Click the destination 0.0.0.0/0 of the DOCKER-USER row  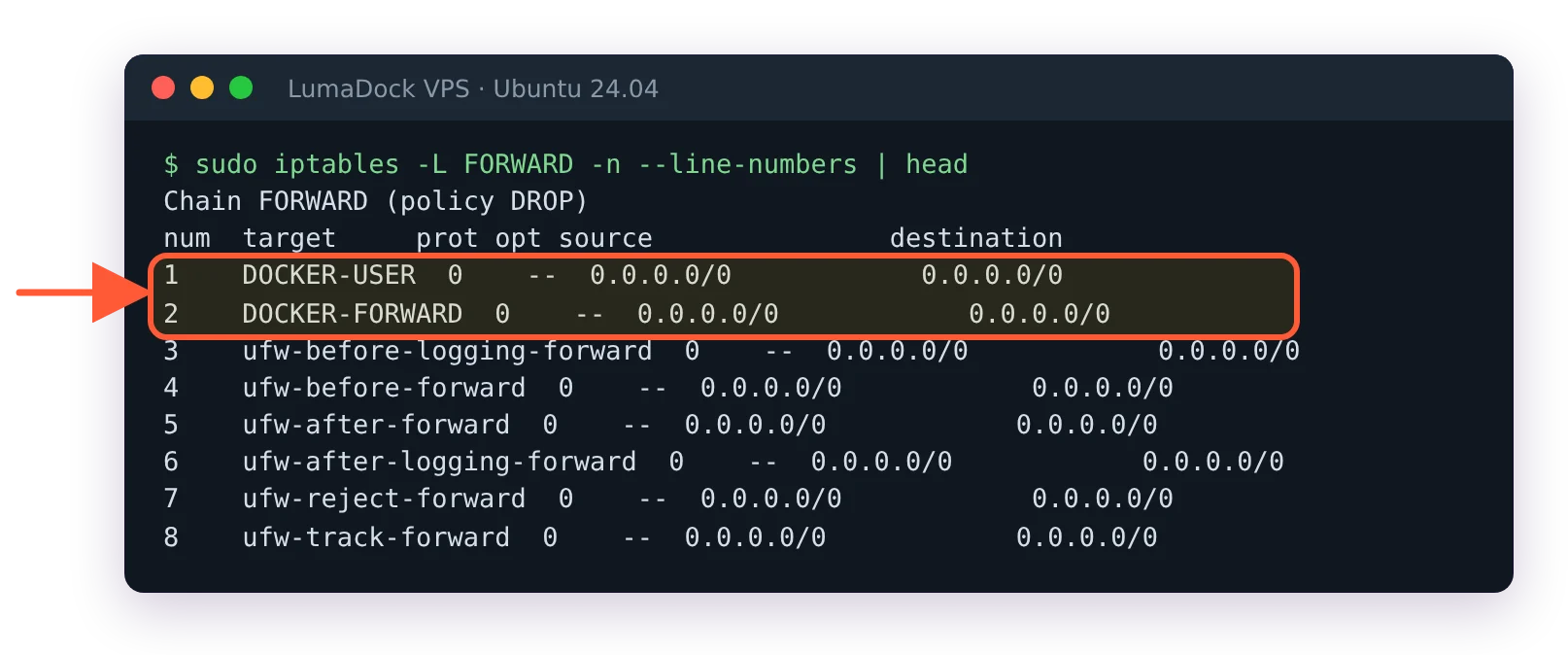tap(992, 275)
